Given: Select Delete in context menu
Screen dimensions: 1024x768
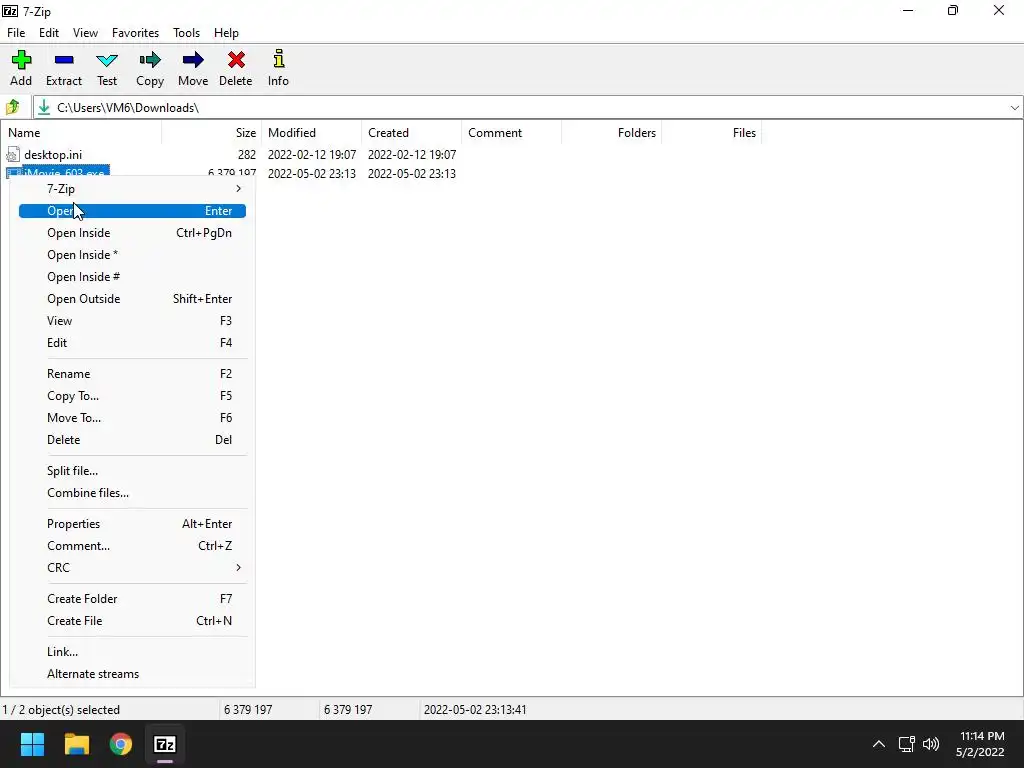Looking at the screenshot, I should (133, 440).
